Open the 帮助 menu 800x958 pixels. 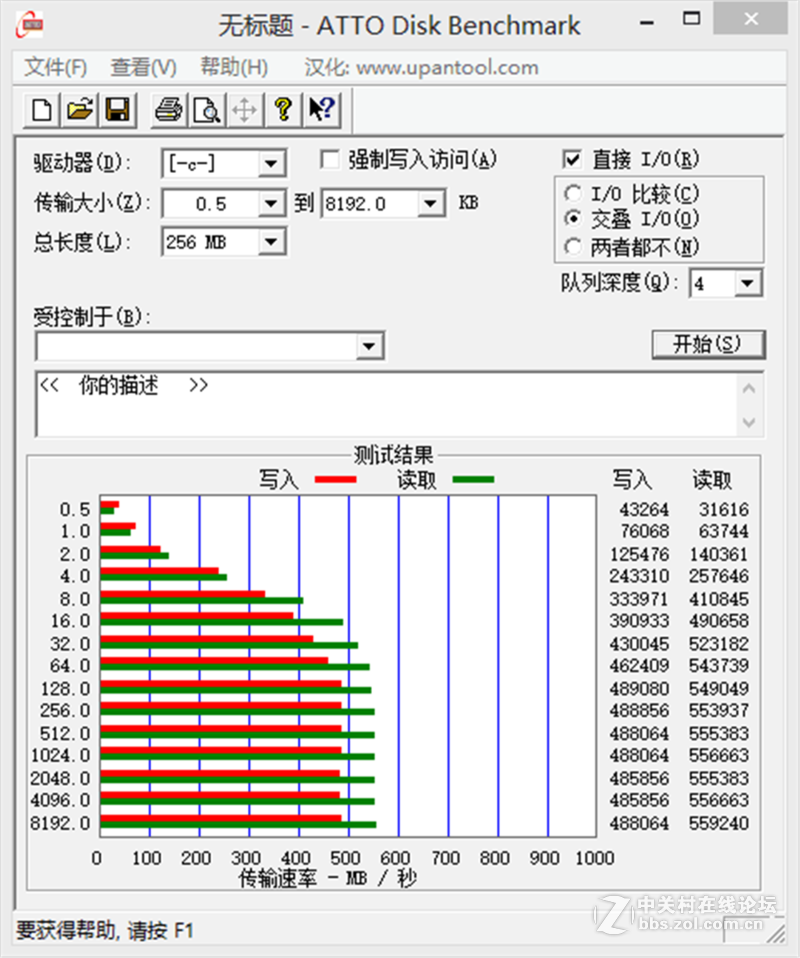tap(232, 67)
